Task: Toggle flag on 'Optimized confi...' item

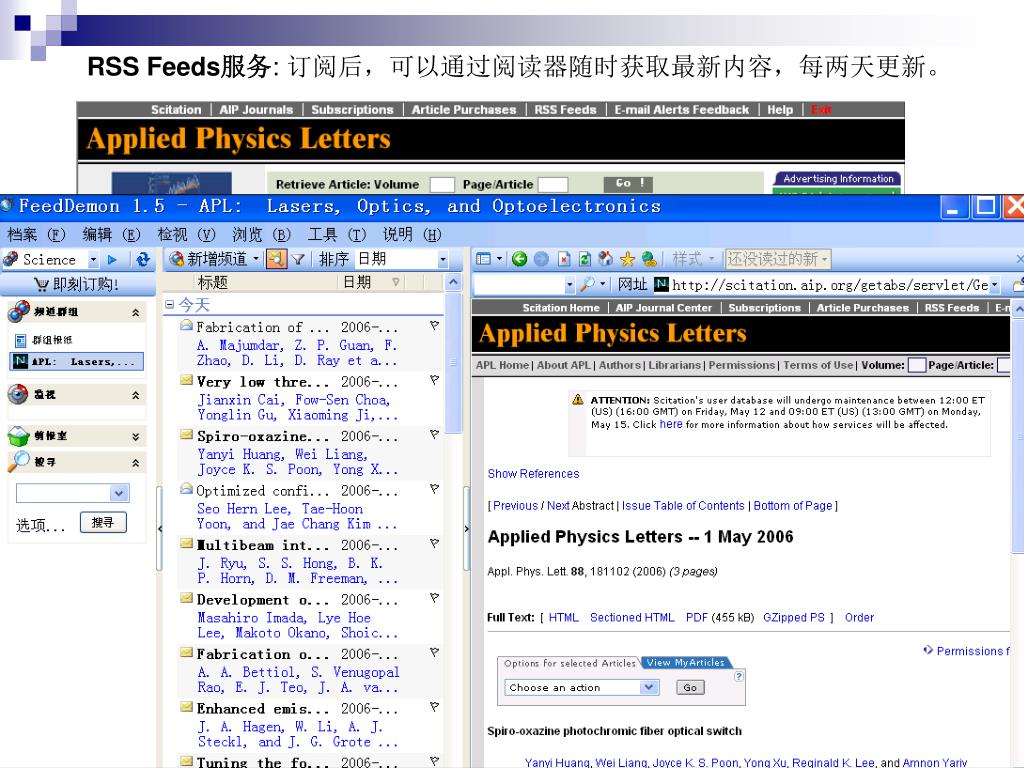Action: click(434, 489)
